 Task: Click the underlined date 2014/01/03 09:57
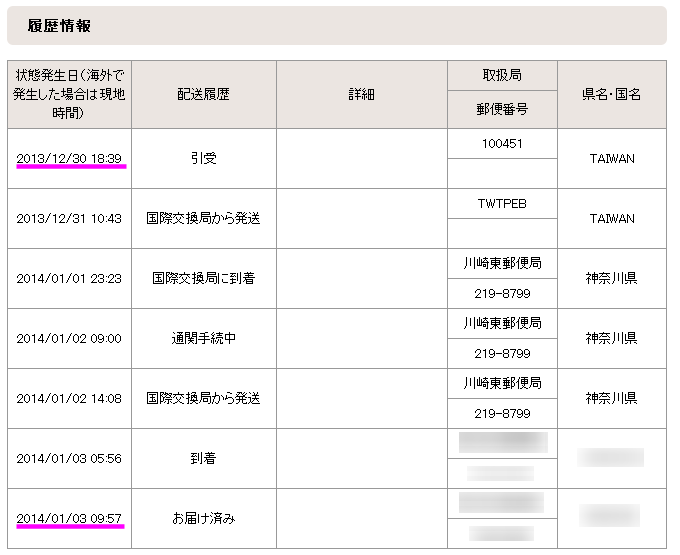[x=69, y=518]
